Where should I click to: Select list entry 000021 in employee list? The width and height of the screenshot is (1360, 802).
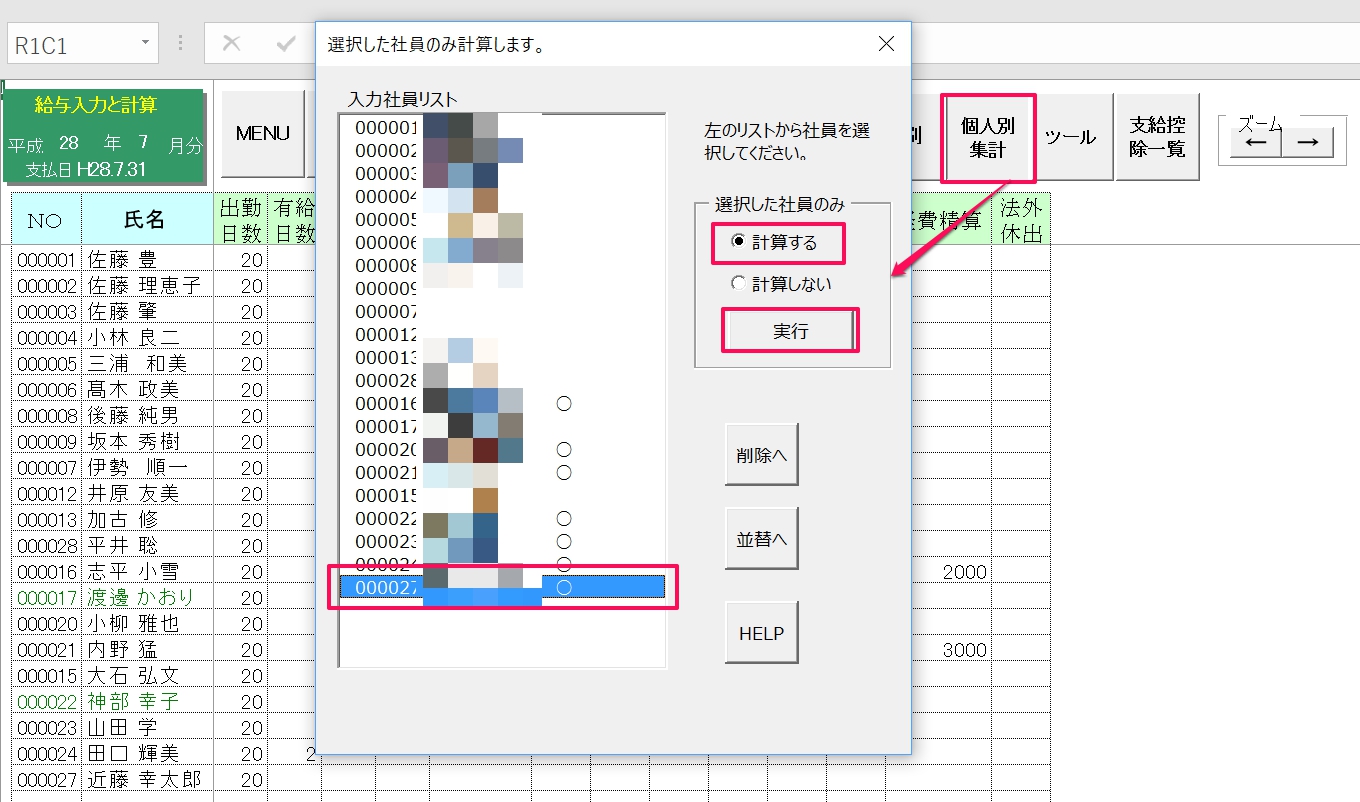click(502, 472)
